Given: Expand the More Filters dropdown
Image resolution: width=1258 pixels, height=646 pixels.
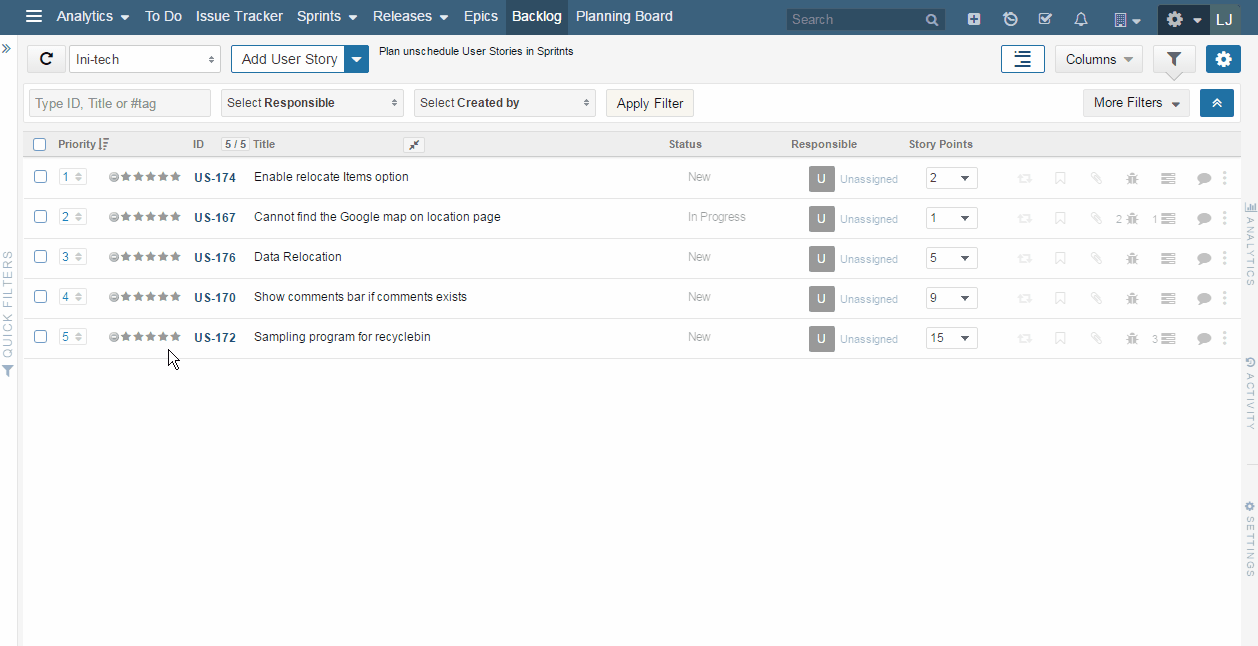Looking at the screenshot, I should (1136, 103).
